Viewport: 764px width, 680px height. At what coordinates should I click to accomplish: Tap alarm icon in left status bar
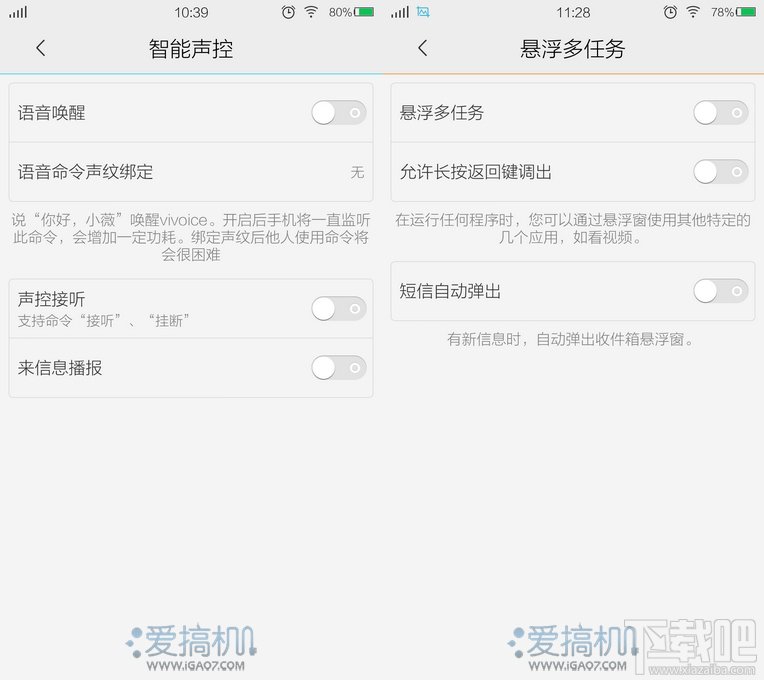point(288,12)
